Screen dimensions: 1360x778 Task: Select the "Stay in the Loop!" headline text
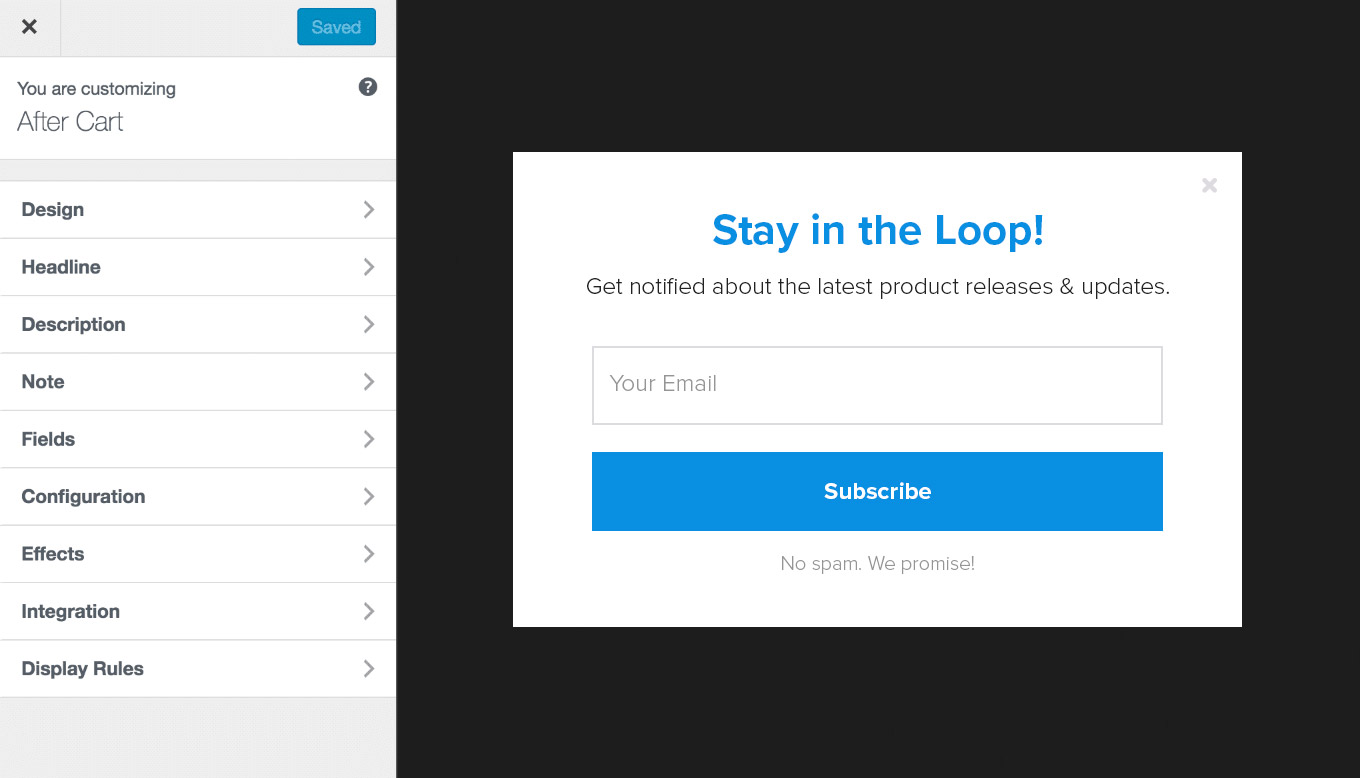877,230
